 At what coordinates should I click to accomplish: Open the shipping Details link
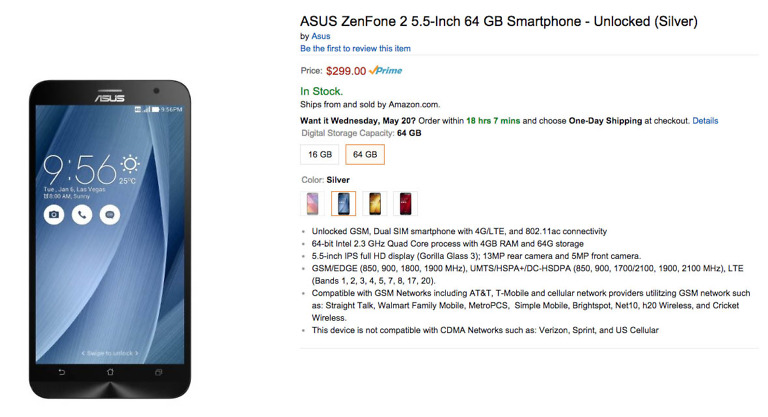705,121
